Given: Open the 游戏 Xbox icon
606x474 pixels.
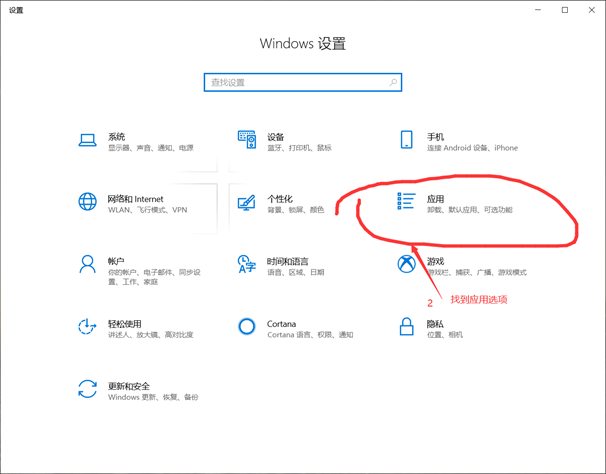Looking at the screenshot, I should (x=406, y=264).
